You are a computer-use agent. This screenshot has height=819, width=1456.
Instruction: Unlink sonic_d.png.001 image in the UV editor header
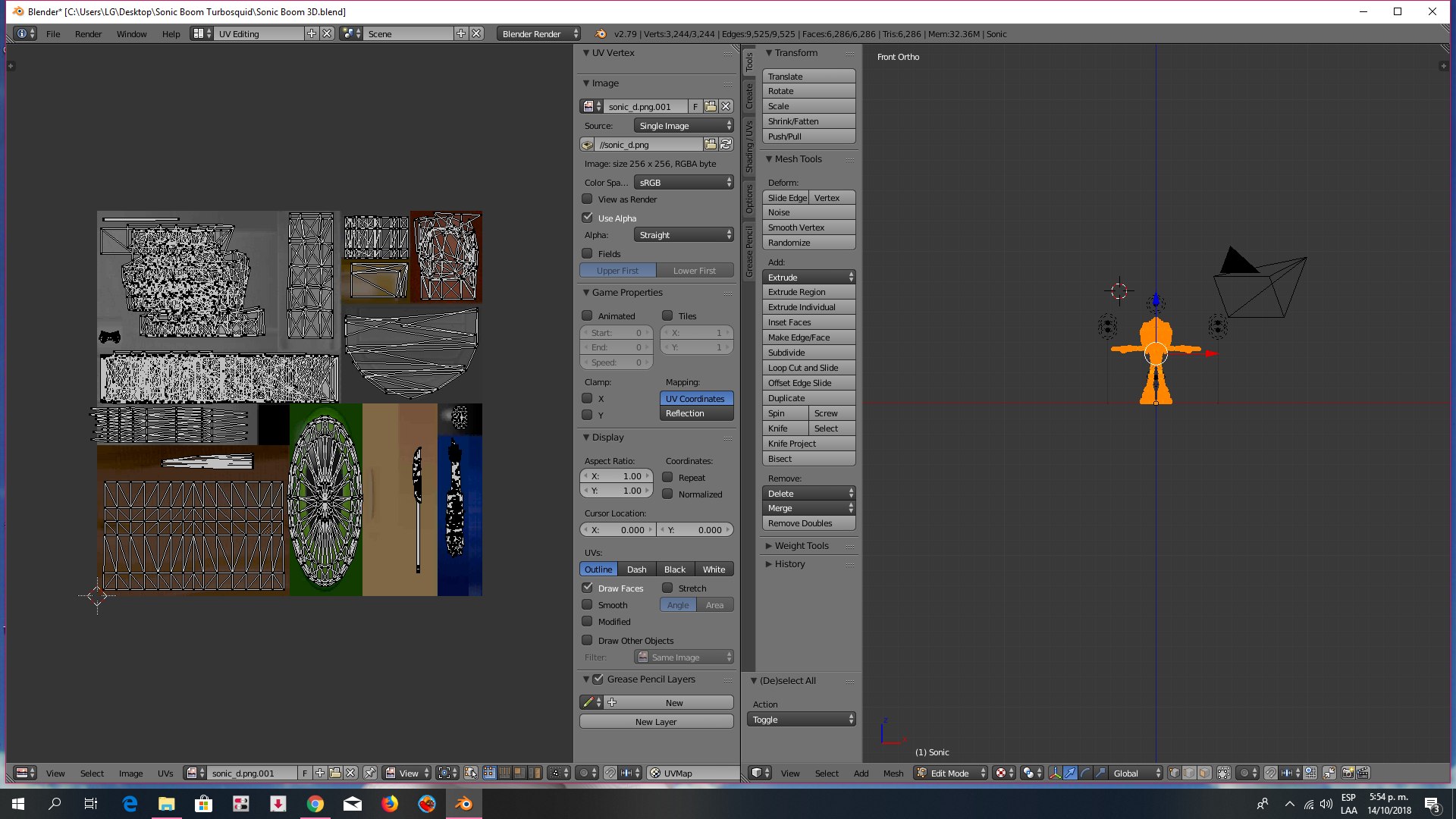(x=350, y=773)
